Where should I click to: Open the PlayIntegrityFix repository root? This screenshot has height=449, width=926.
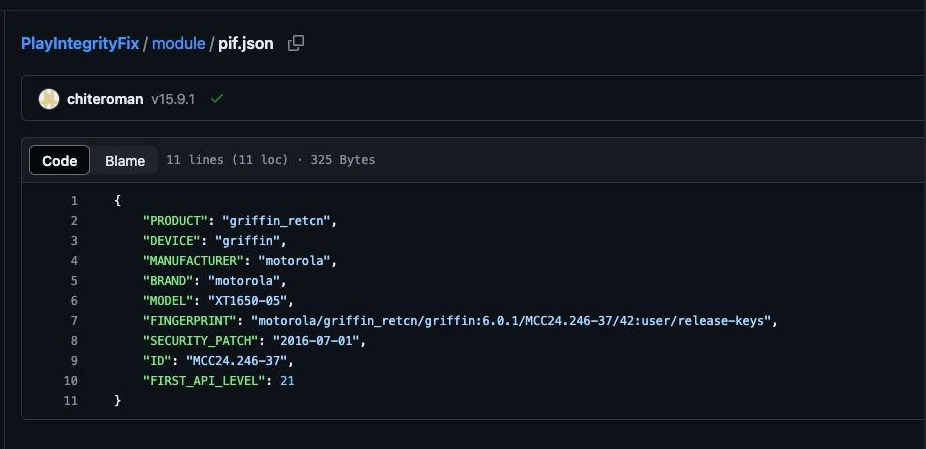point(80,44)
